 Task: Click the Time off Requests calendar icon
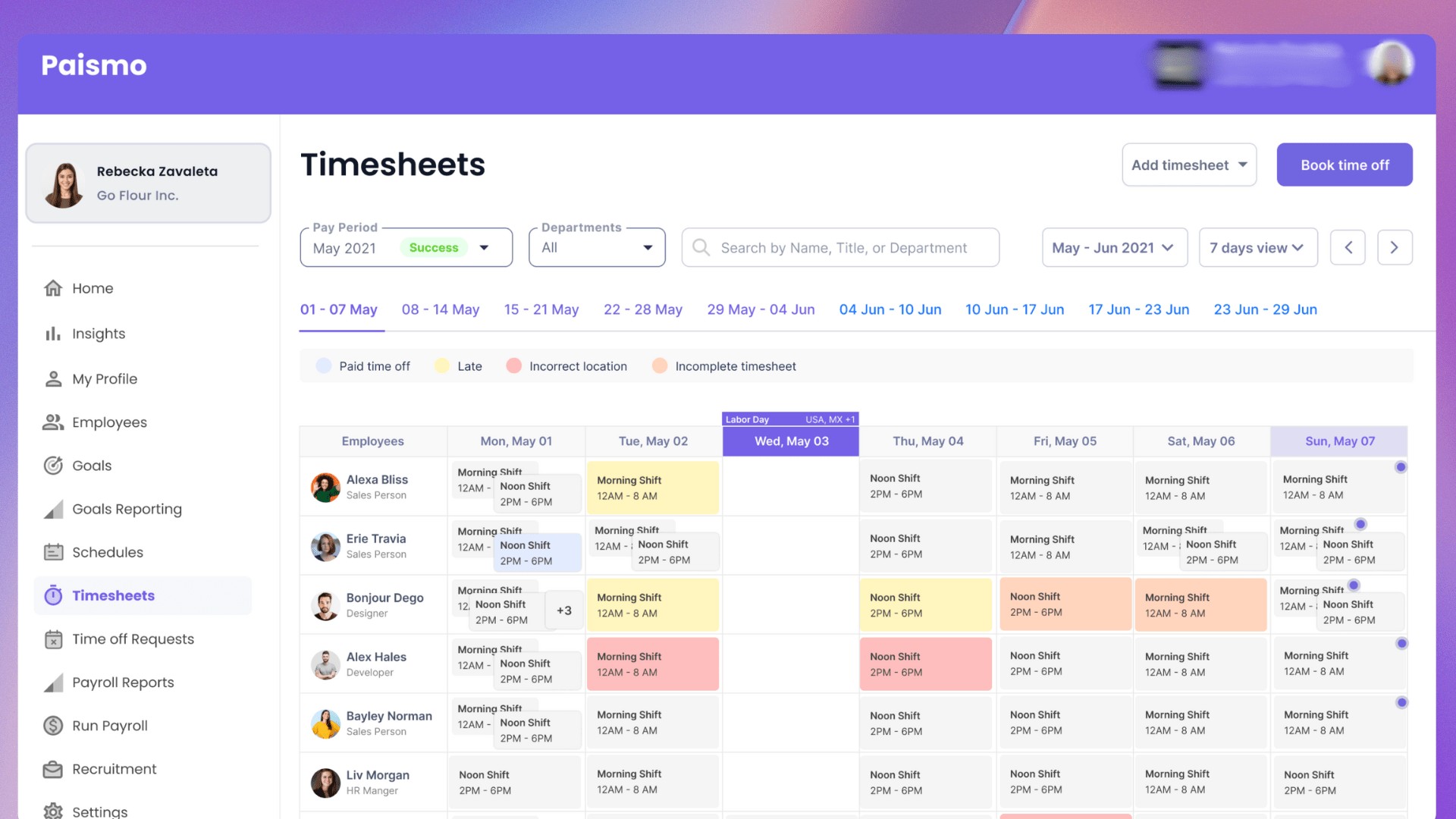53,639
